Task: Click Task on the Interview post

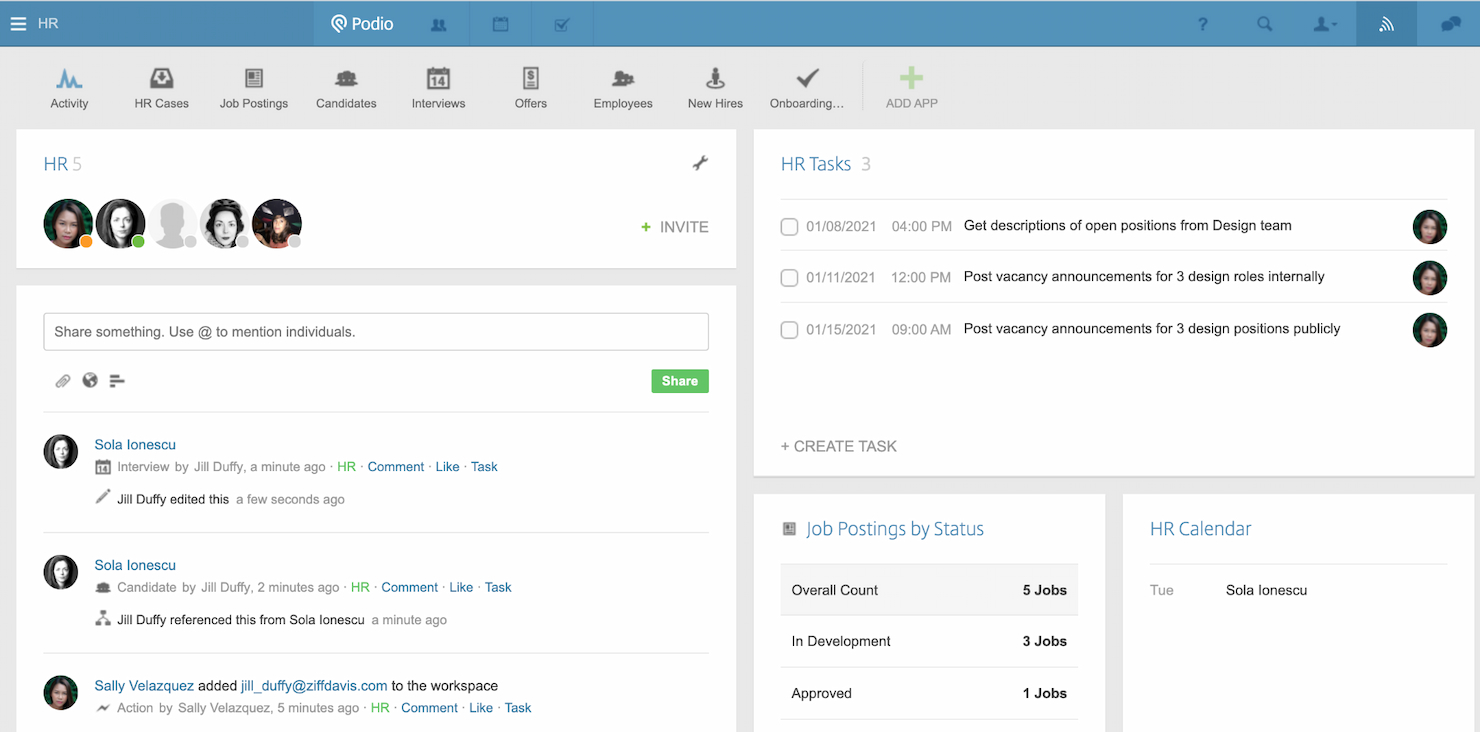Action: (484, 467)
